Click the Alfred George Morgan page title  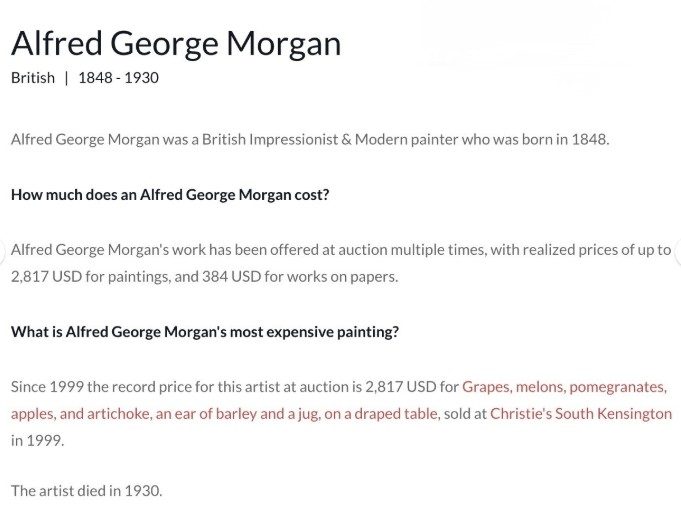pos(176,44)
